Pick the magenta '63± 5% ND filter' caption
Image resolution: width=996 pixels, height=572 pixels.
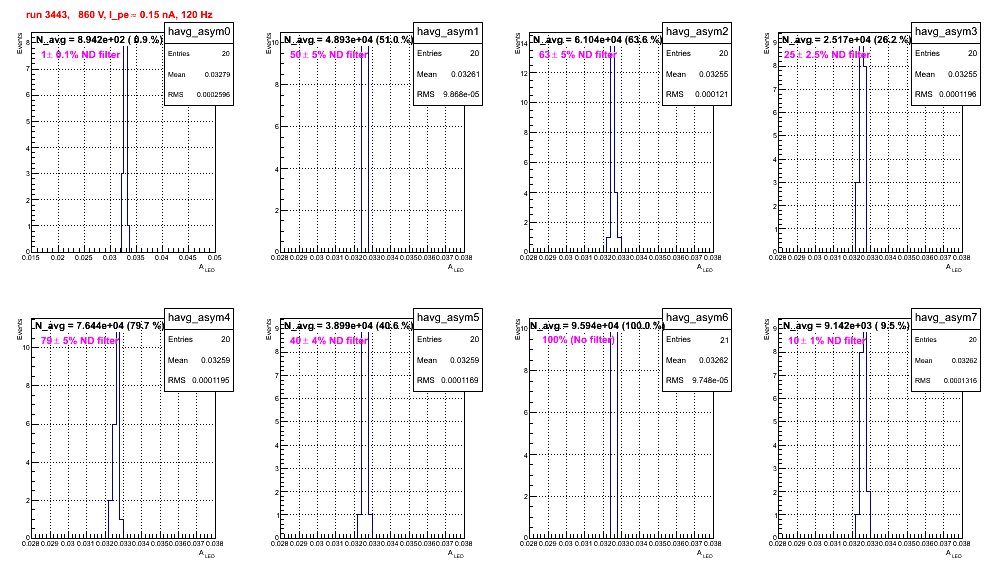578,55
